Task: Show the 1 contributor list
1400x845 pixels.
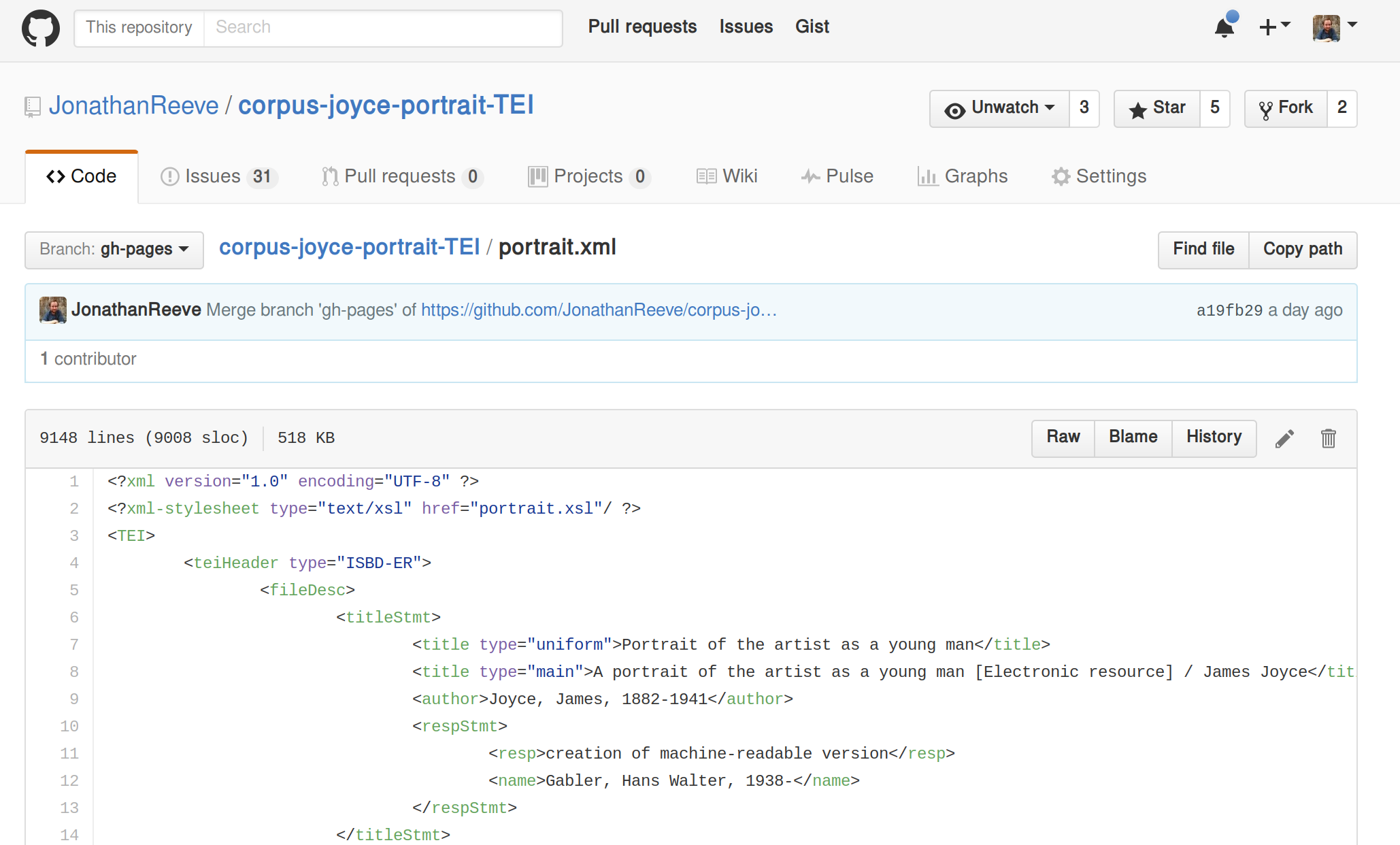Action: (88, 359)
